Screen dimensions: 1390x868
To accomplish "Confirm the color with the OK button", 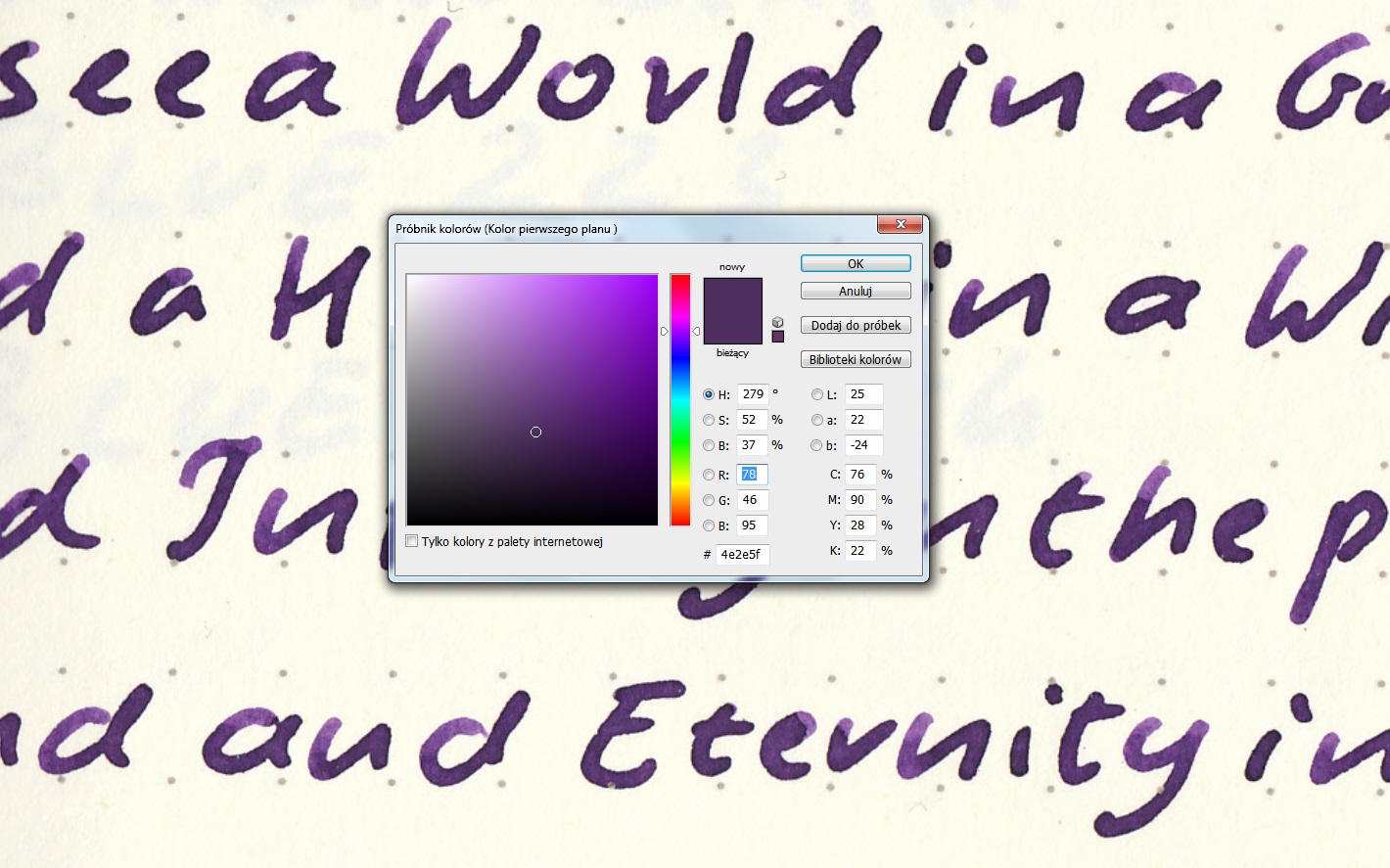I will tap(856, 263).
